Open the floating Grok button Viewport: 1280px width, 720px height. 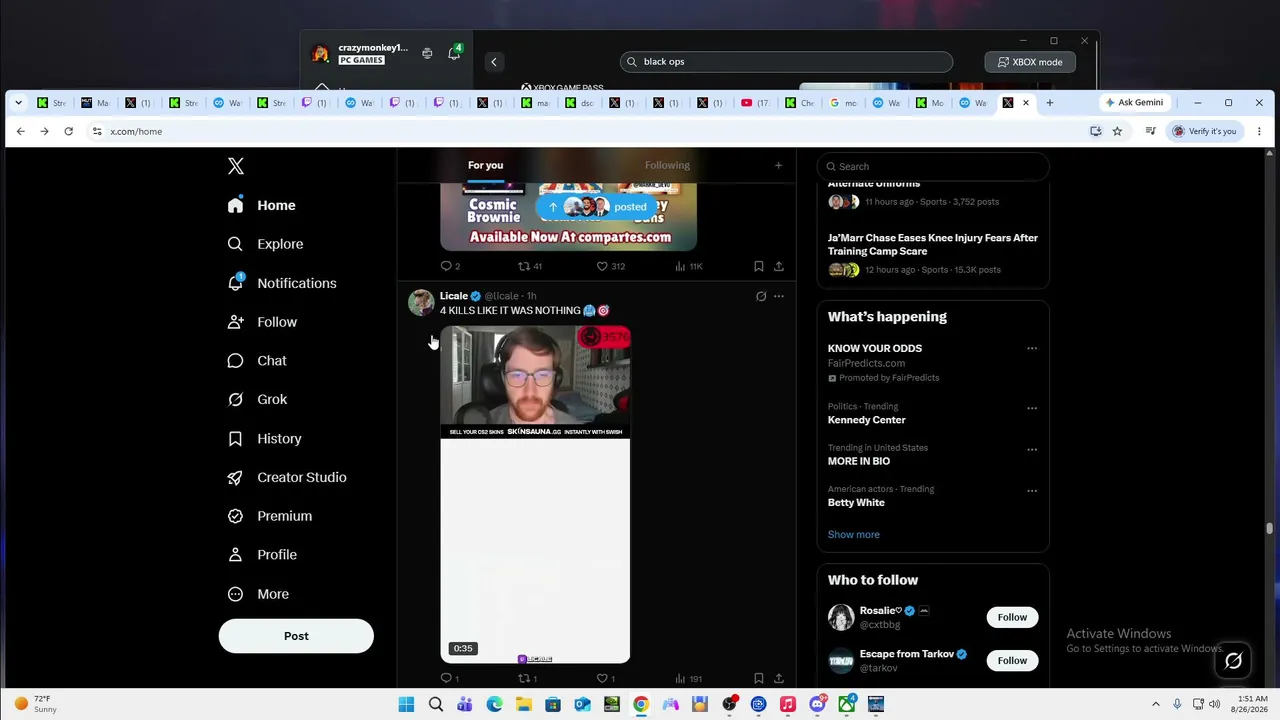(x=1233, y=661)
